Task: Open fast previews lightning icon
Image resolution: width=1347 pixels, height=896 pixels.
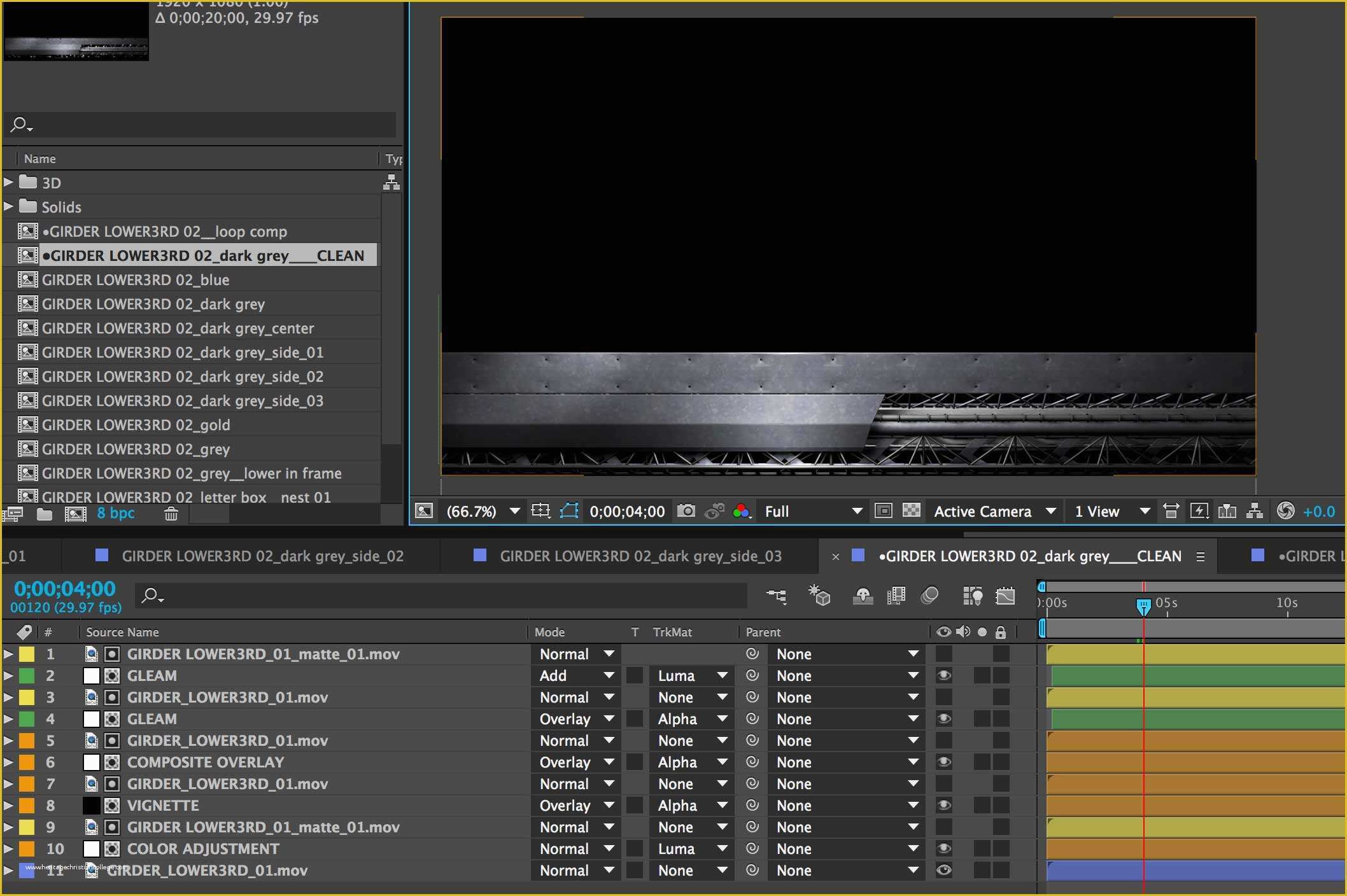Action: (x=1199, y=511)
